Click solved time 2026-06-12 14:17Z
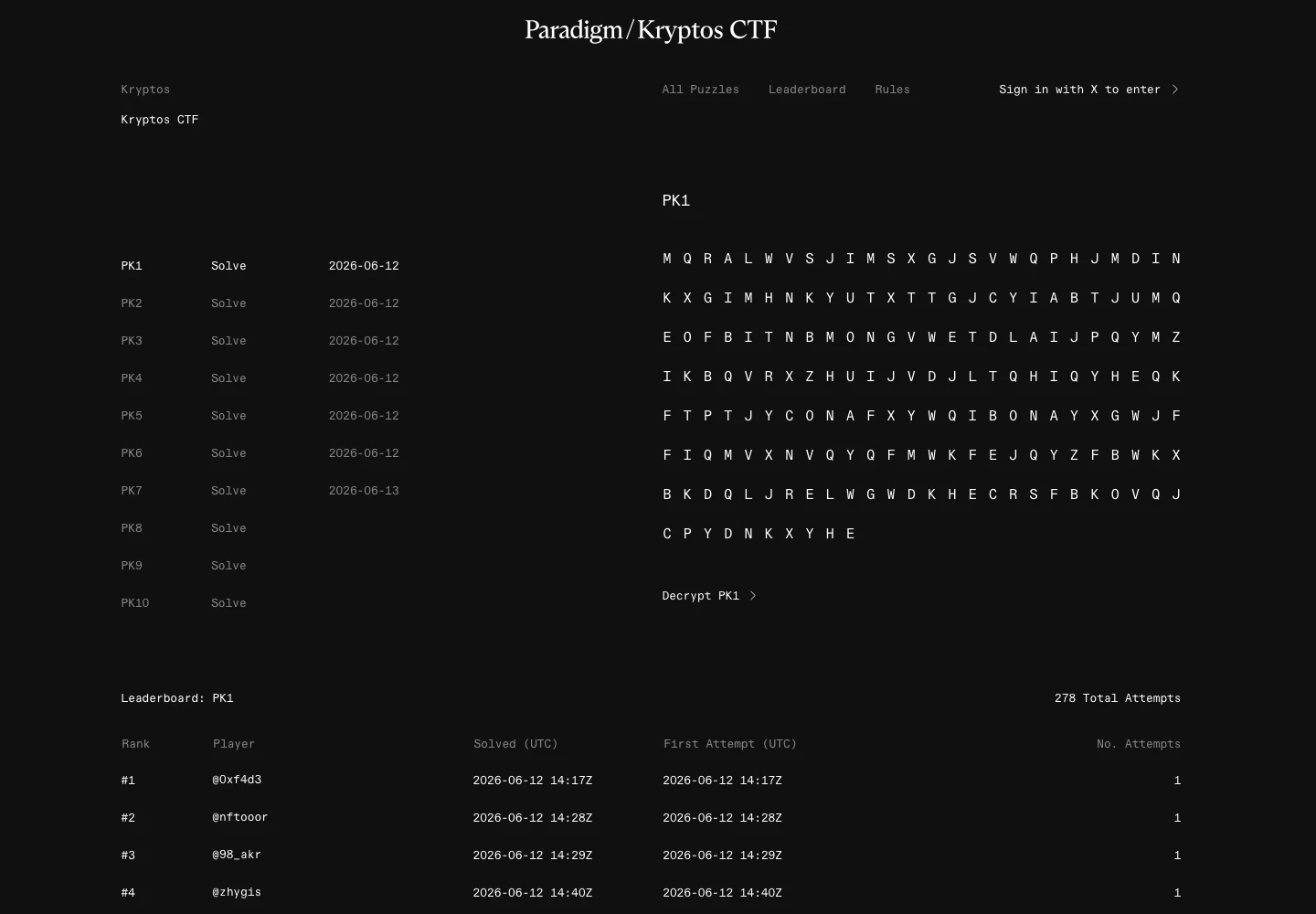 click(x=533, y=781)
